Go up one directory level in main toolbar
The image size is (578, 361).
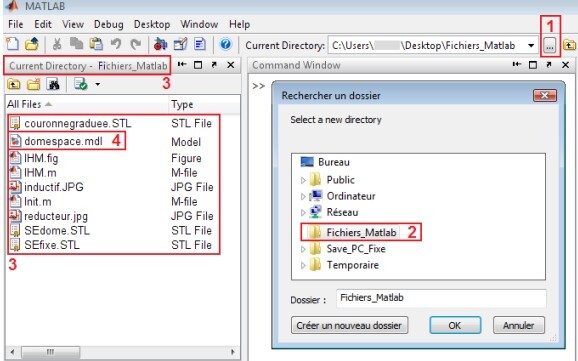[x=569, y=45]
